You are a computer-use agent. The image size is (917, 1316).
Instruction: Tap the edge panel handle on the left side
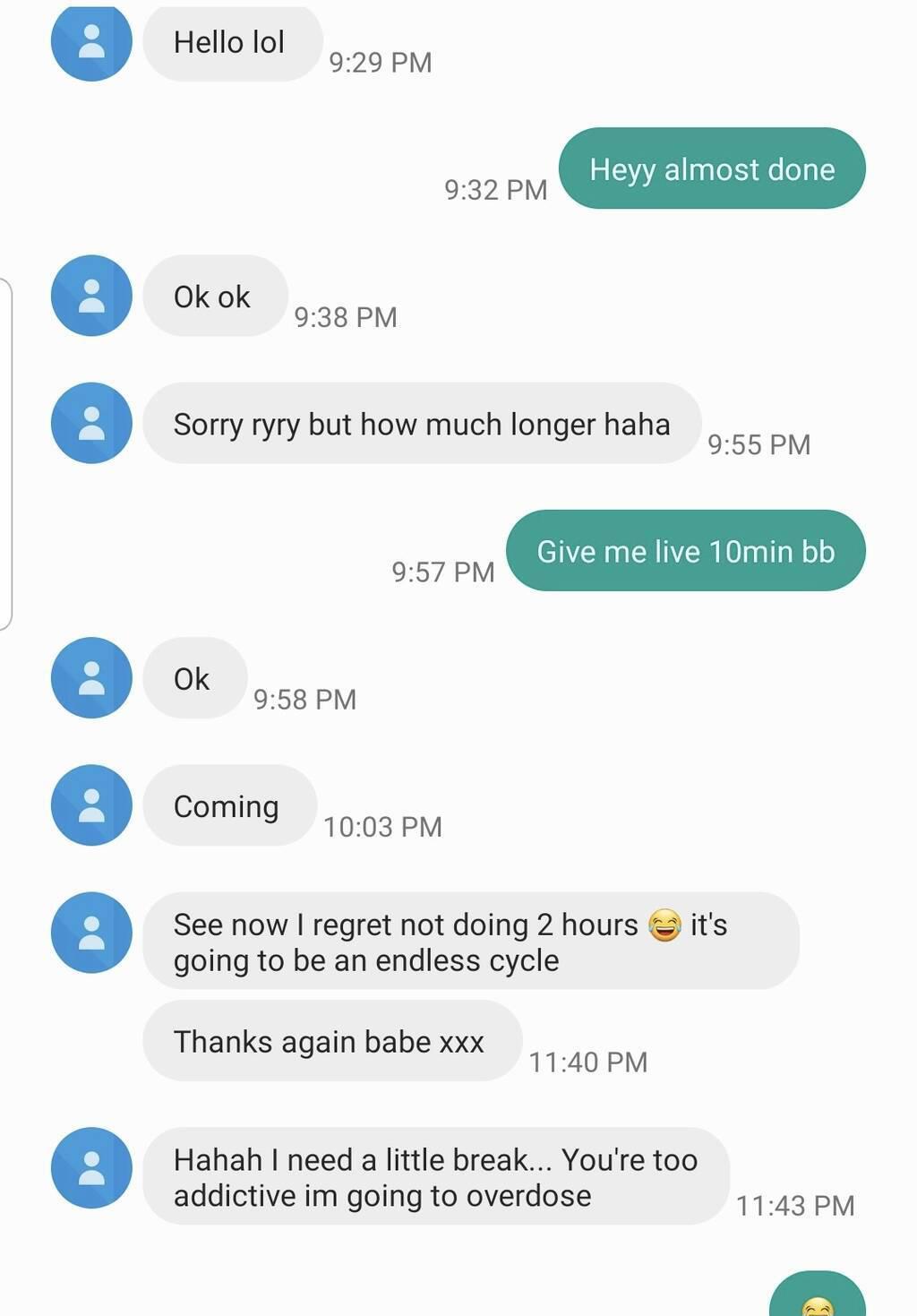point(6,454)
